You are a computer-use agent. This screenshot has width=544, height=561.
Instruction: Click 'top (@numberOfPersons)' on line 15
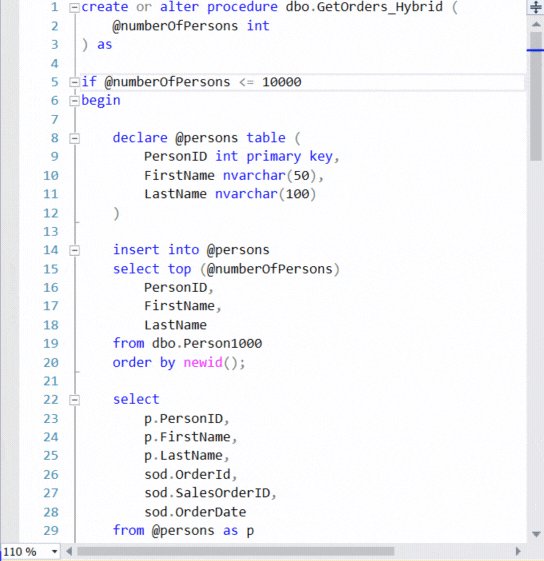[253, 269]
